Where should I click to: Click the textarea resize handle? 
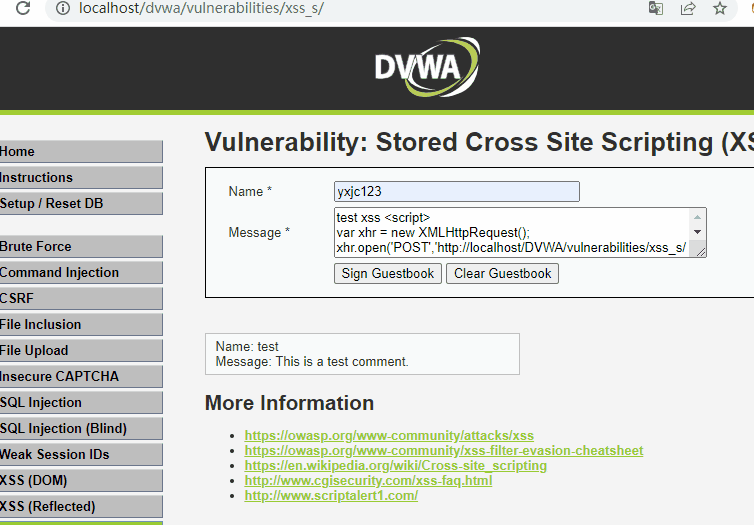[701, 251]
